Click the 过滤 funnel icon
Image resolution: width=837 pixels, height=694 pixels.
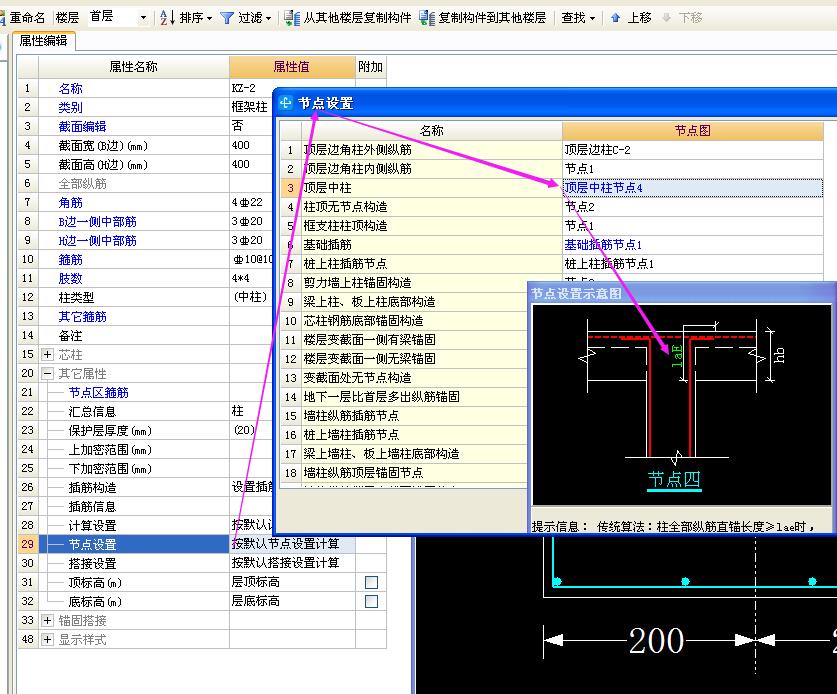[x=227, y=18]
